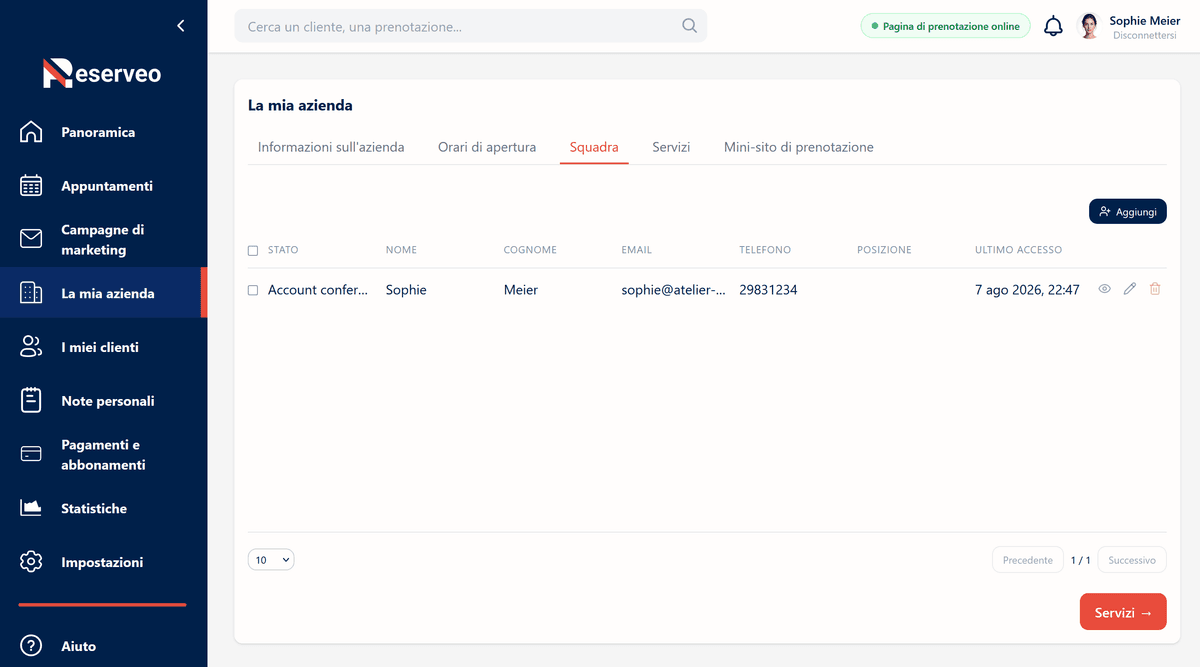Switch to Informazioni sull'azienda tab

coord(331,147)
